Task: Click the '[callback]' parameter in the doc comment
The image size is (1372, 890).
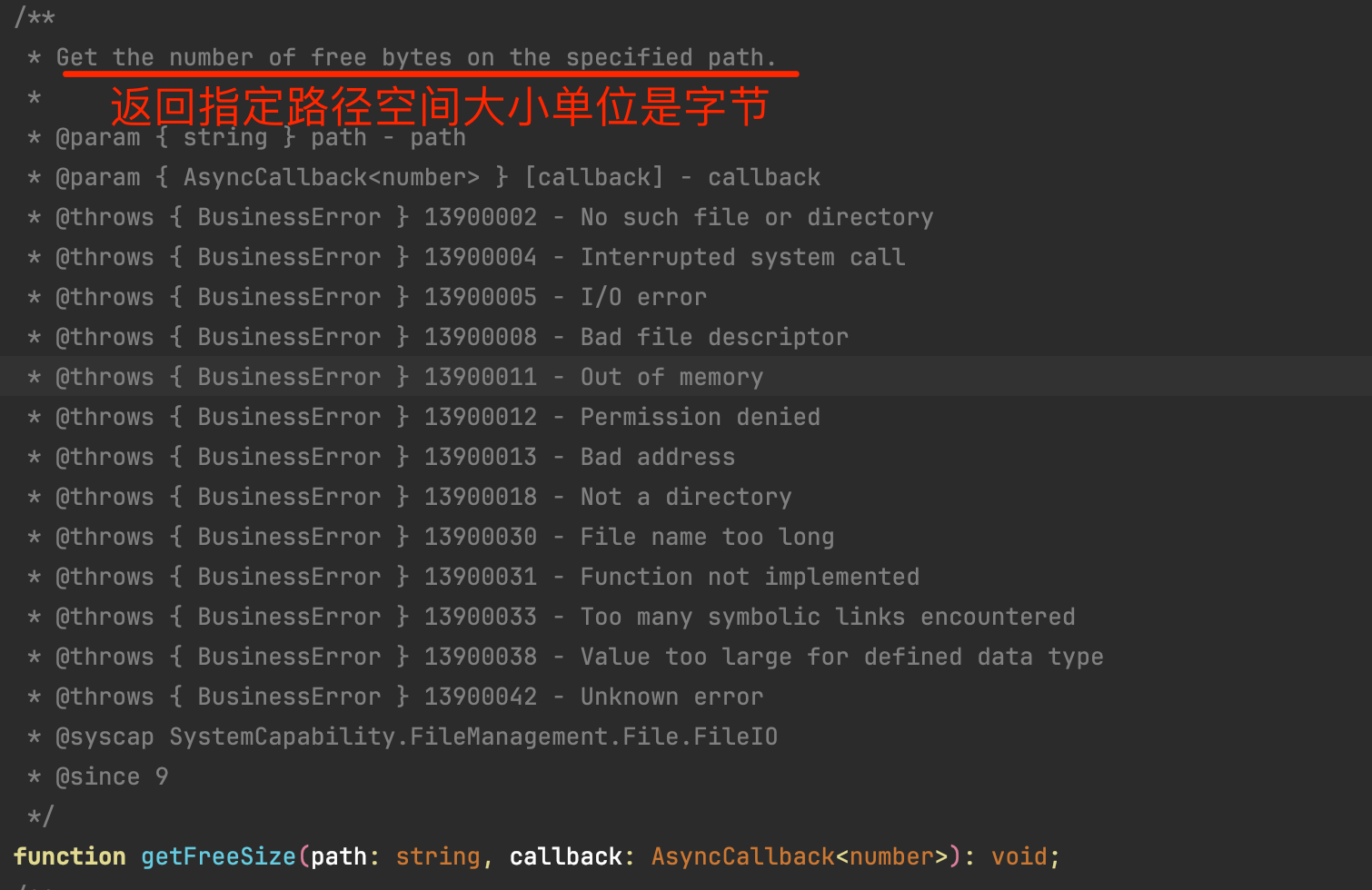Action: [594, 177]
